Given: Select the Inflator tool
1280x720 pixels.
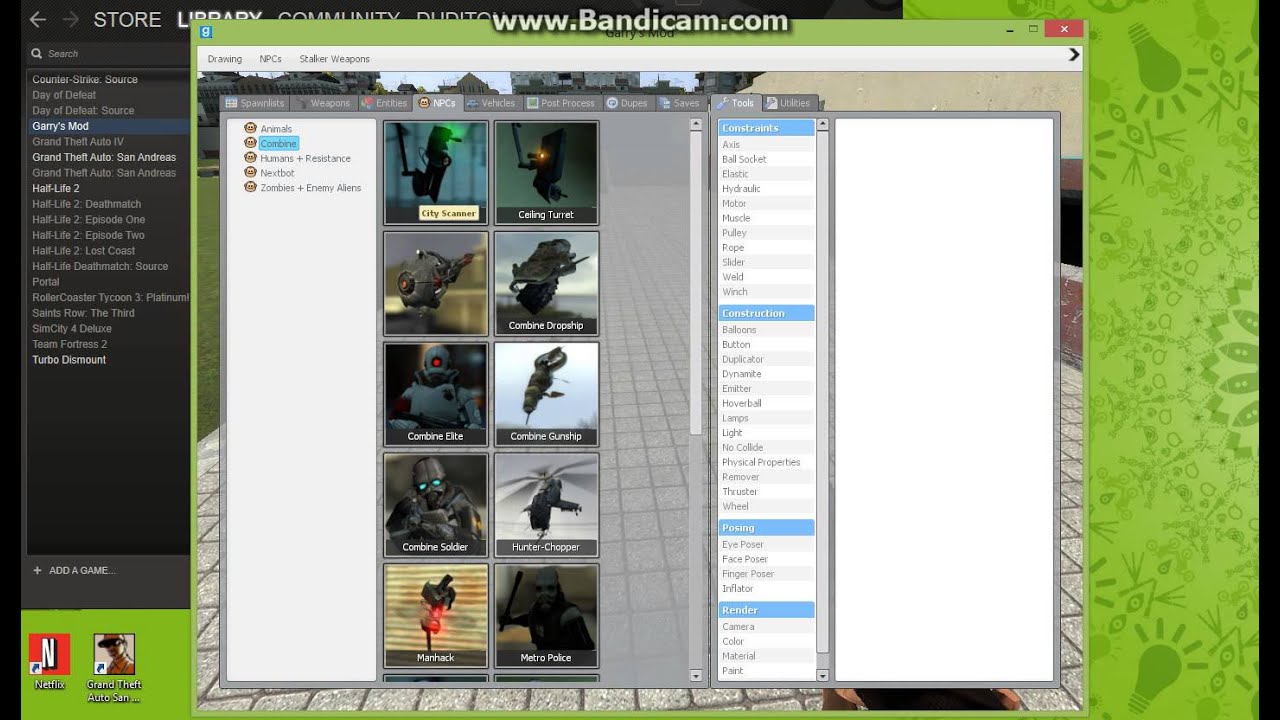Looking at the screenshot, I should (x=766, y=589).
